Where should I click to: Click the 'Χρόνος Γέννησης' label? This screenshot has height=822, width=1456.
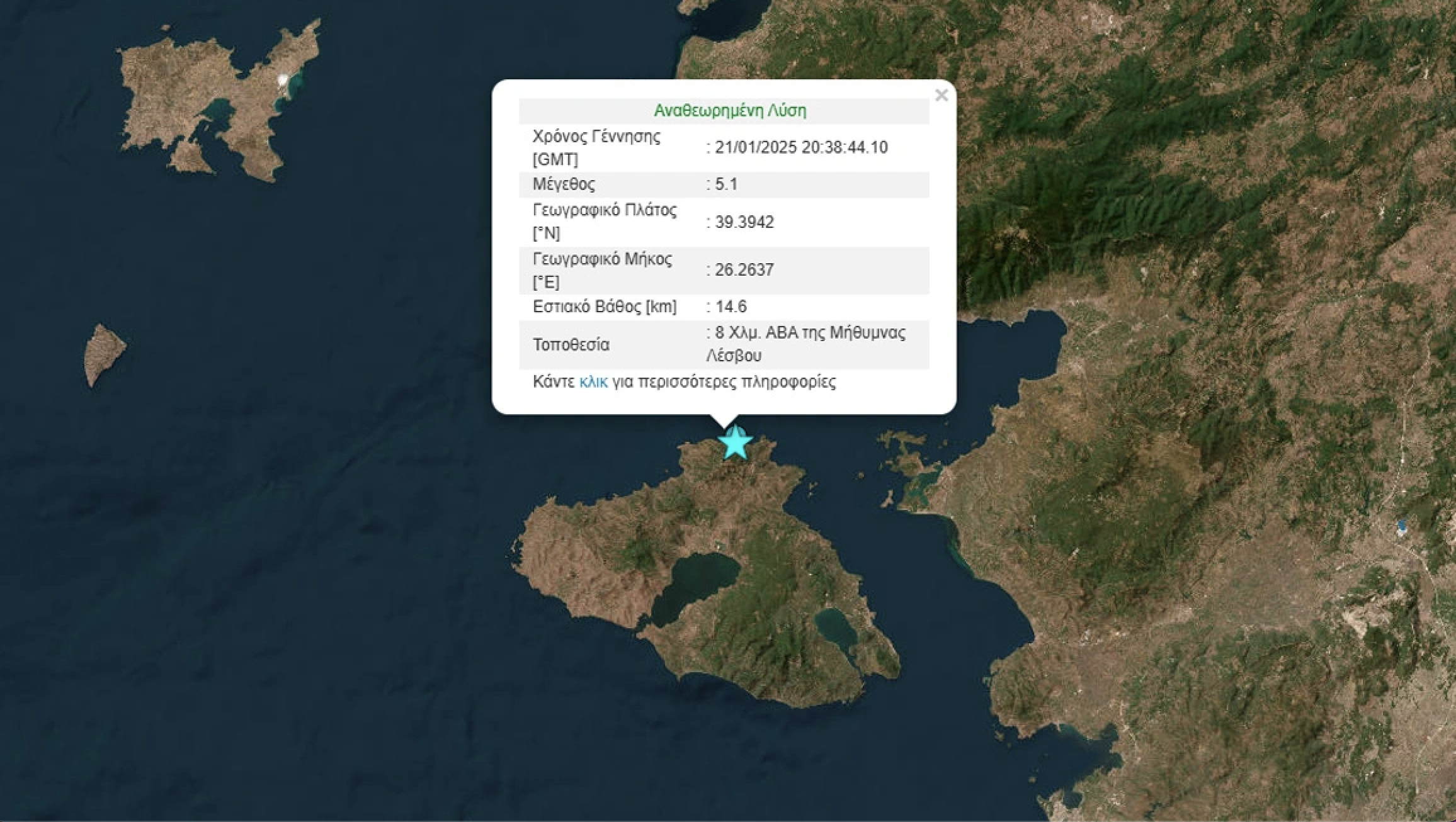tap(596, 137)
